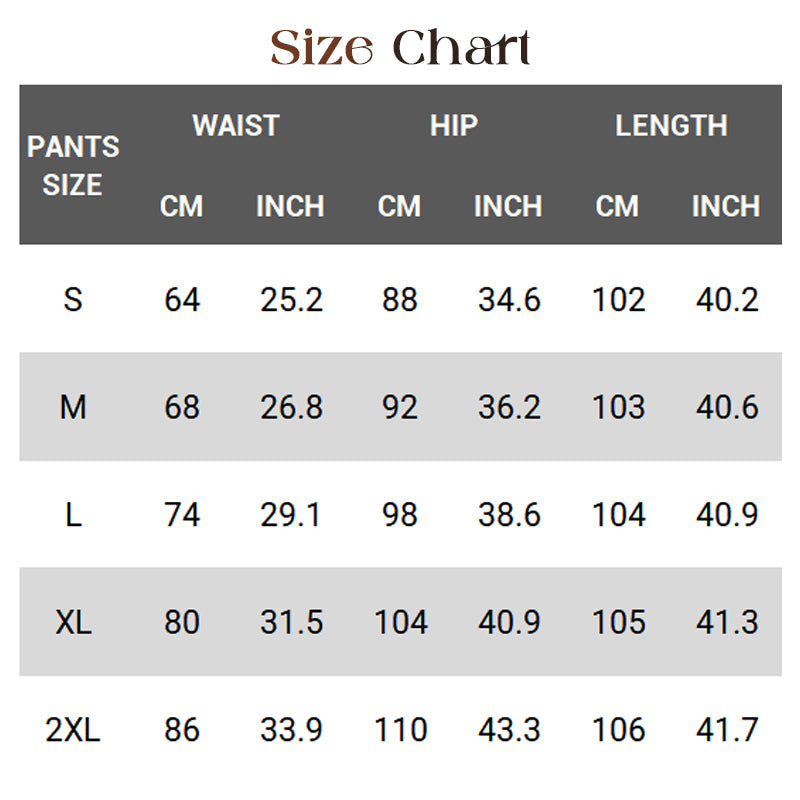Viewport: 800px width, 800px height.
Task: Select the M size row label
Action: pos(73,407)
